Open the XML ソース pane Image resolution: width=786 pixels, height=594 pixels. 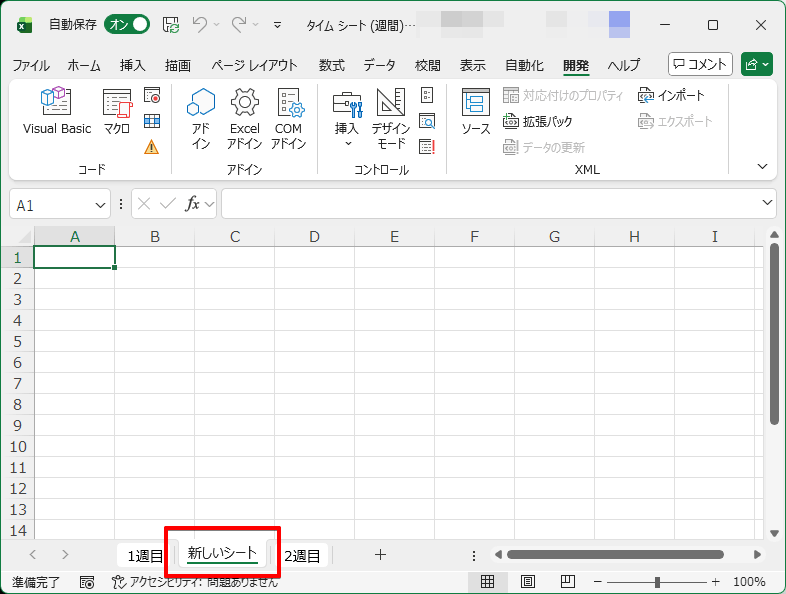pyautogui.click(x=476, y=111)
